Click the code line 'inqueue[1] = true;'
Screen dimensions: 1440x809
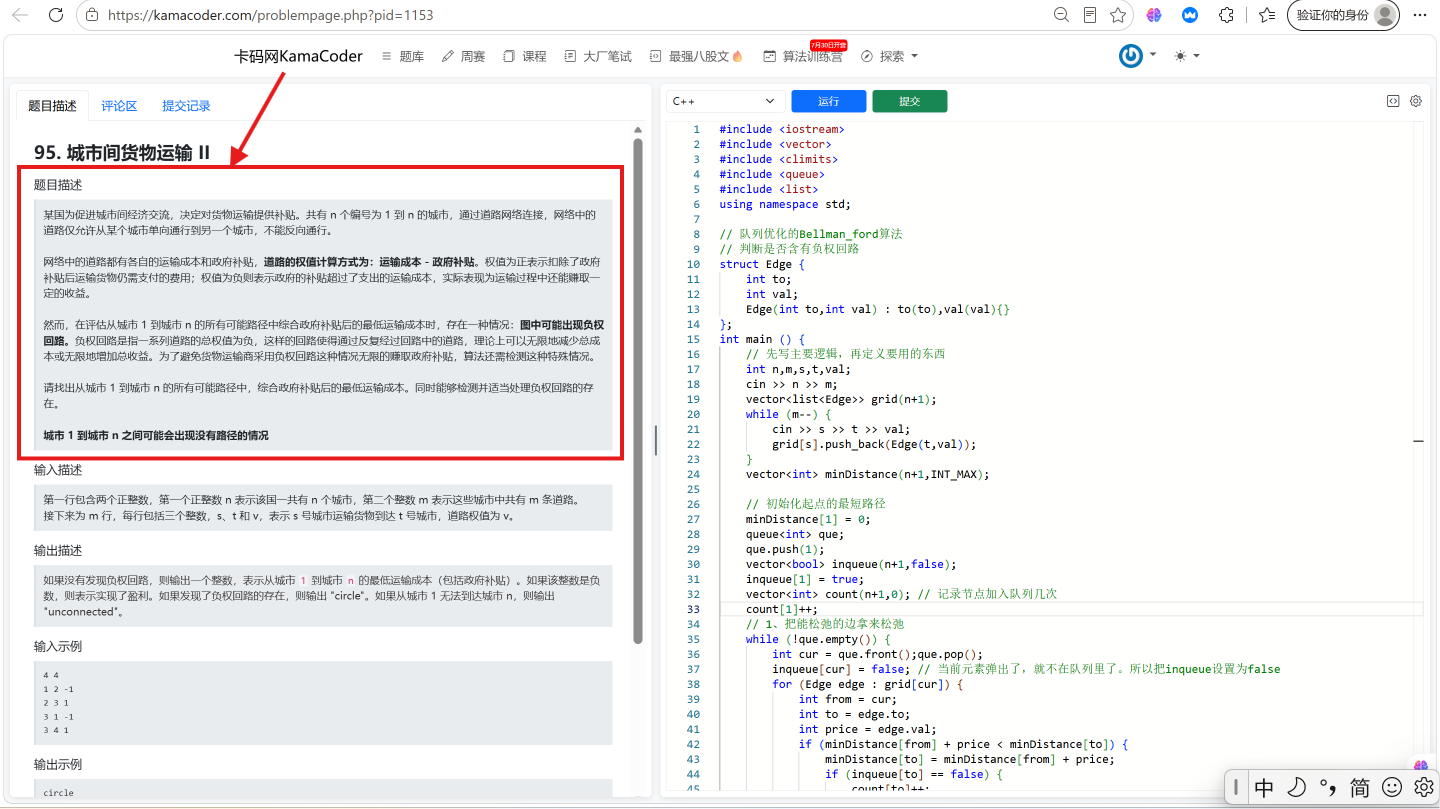point(805,579)
